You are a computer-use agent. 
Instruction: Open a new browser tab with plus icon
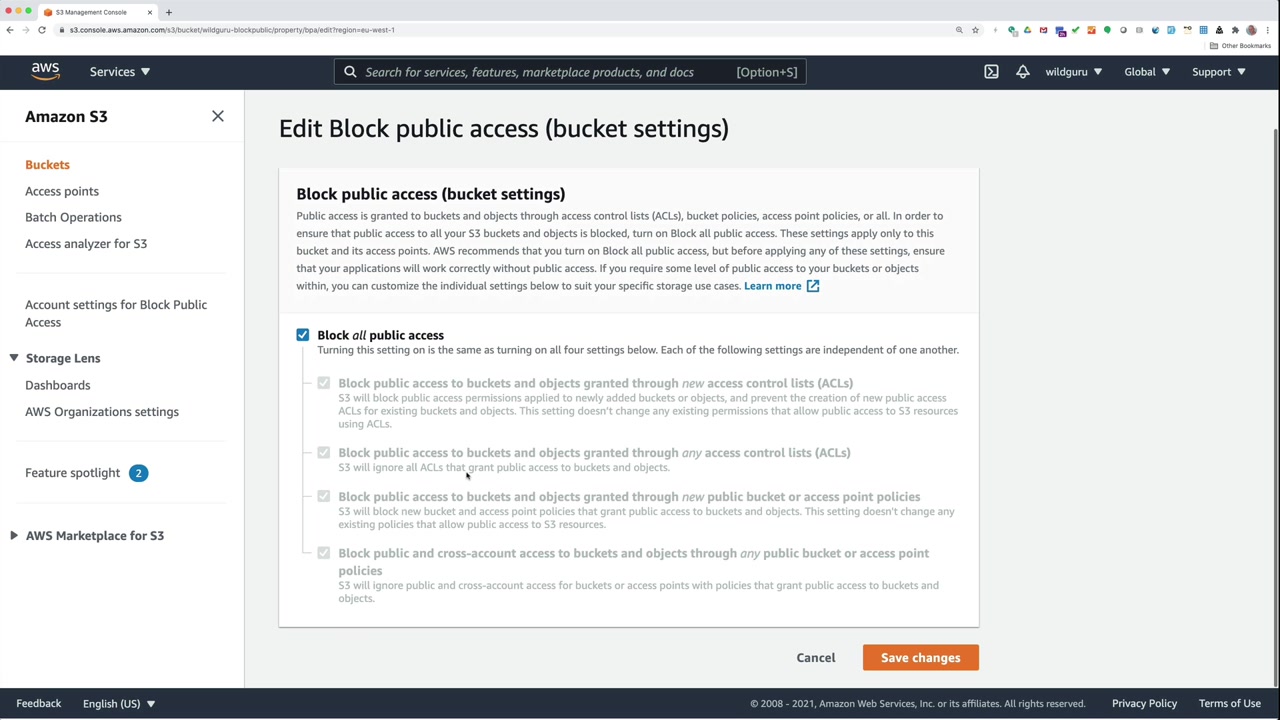click(168, 12)
